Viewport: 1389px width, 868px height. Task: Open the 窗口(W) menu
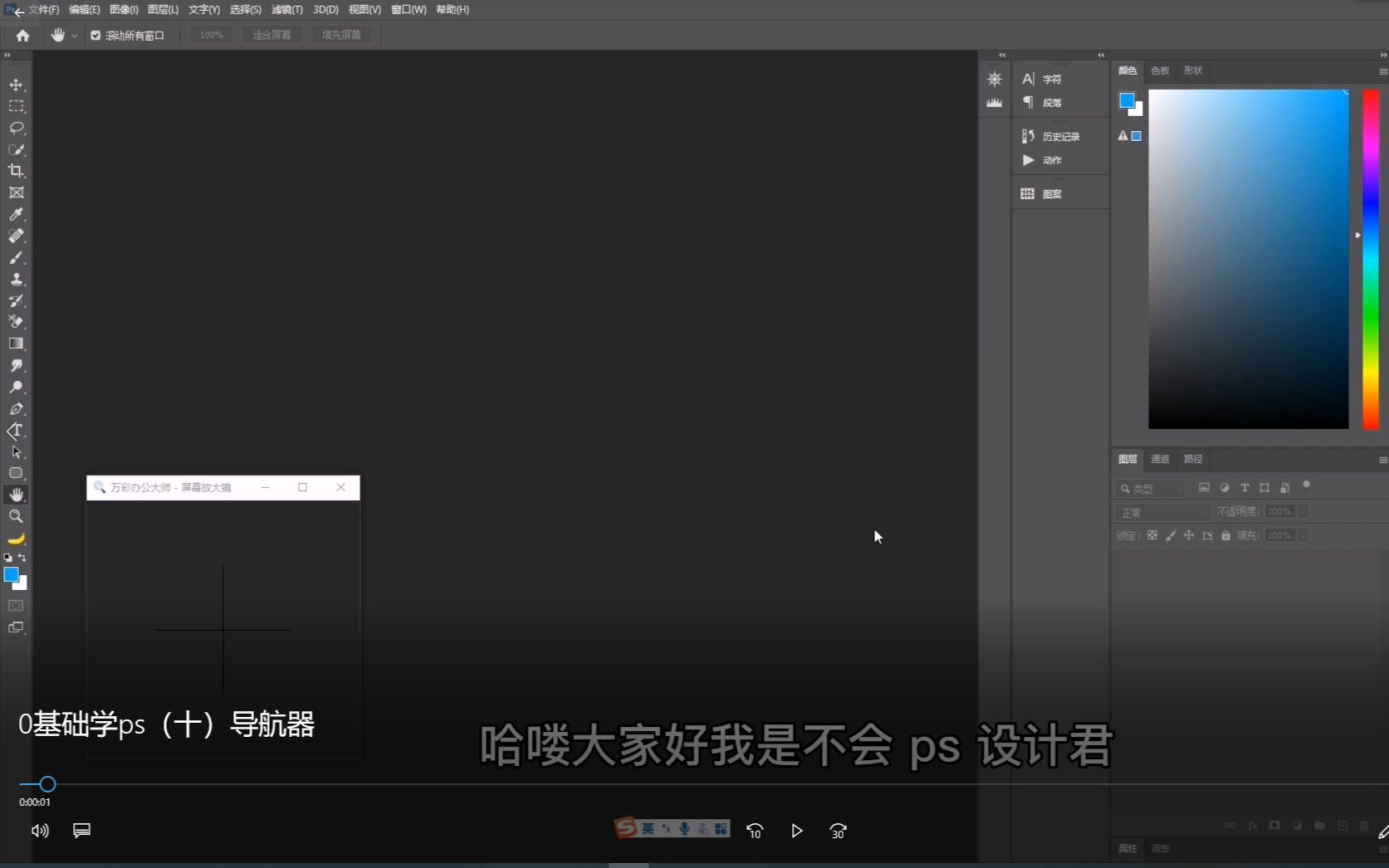point(408,10)
